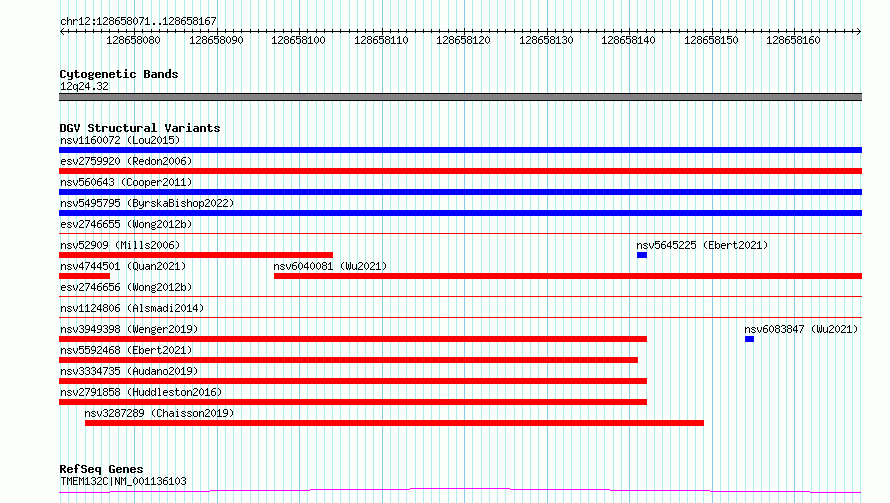Image resolution: width=890 pixels, height=503 pixels.
Task: Select nsv6040081 (Wu2021) label
Action: point(330,266)
